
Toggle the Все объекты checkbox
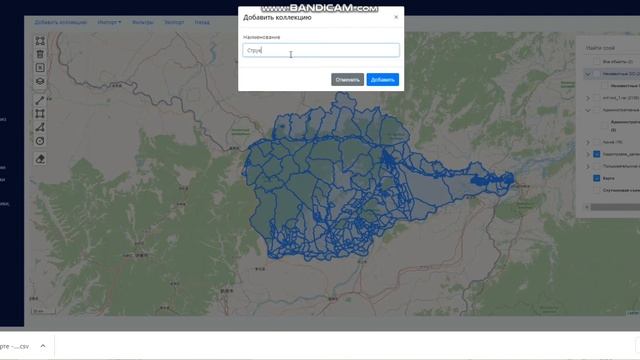(x=597, y=61)
